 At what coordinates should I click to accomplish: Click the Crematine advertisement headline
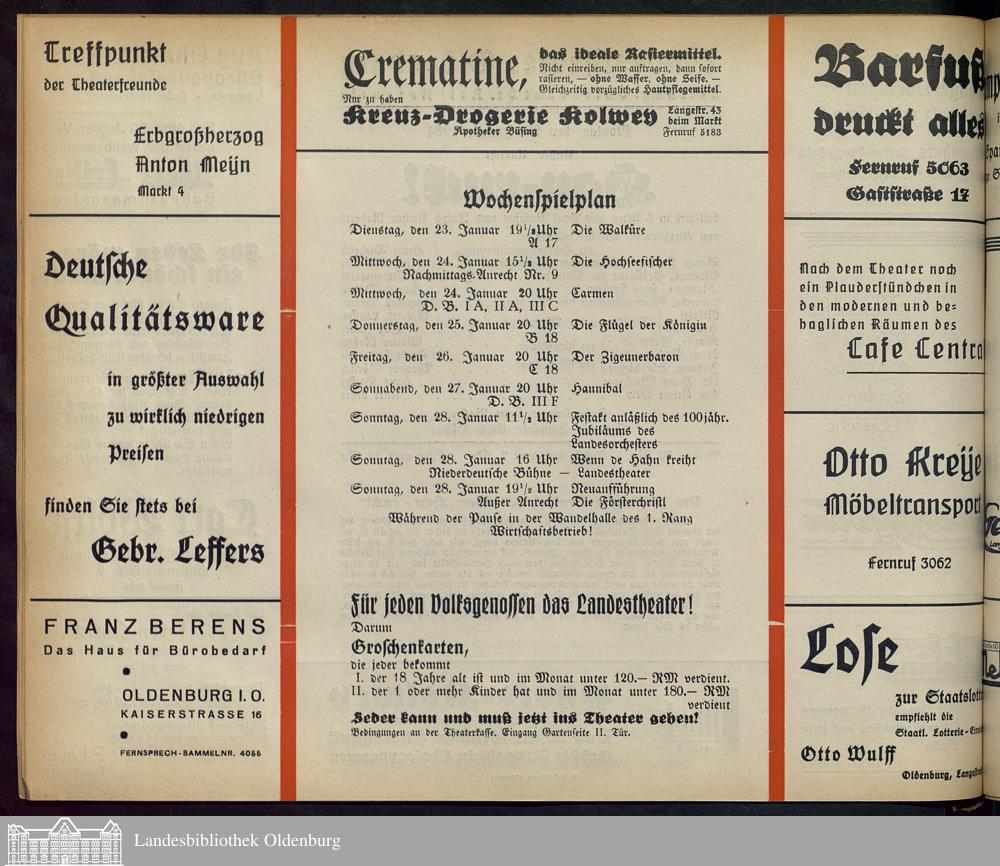tap(435, 69)
